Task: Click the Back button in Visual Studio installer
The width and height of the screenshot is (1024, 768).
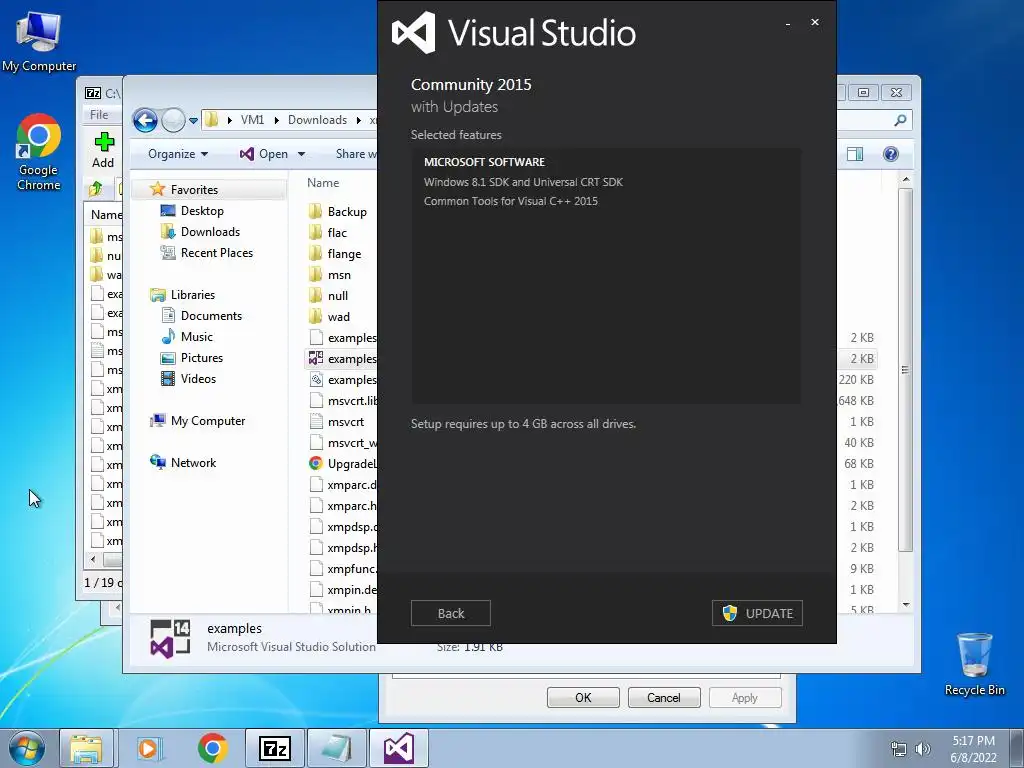Action: pyautogui.click(x=451, y=613)
